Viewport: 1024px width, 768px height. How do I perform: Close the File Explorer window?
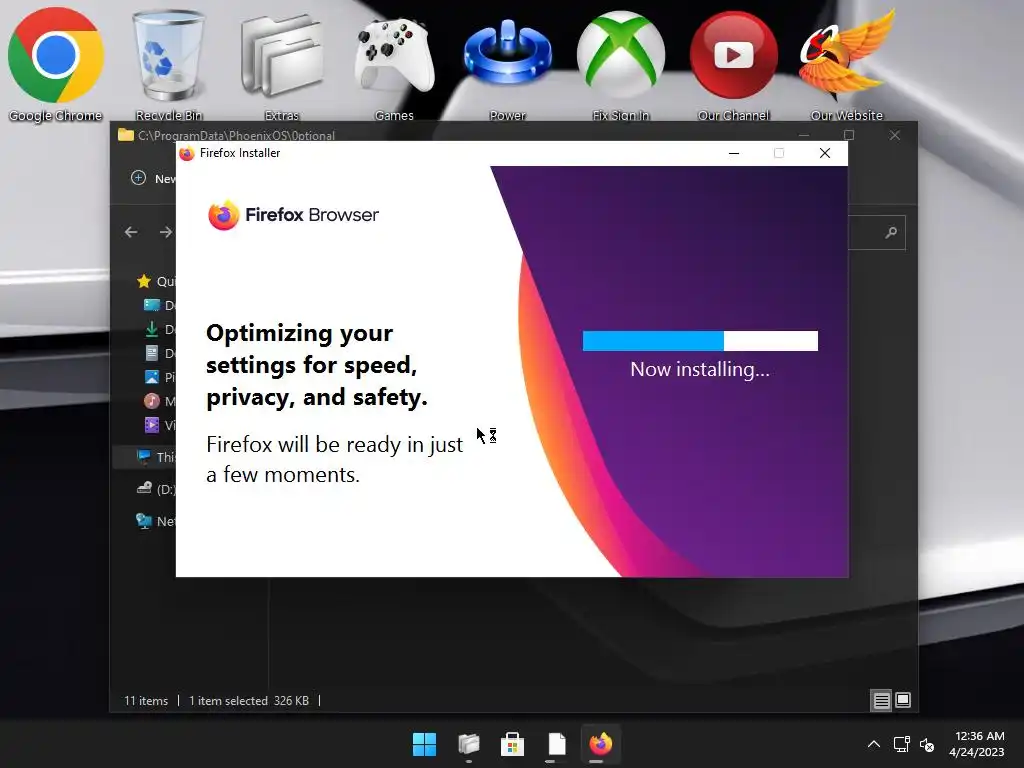point(895,135)
